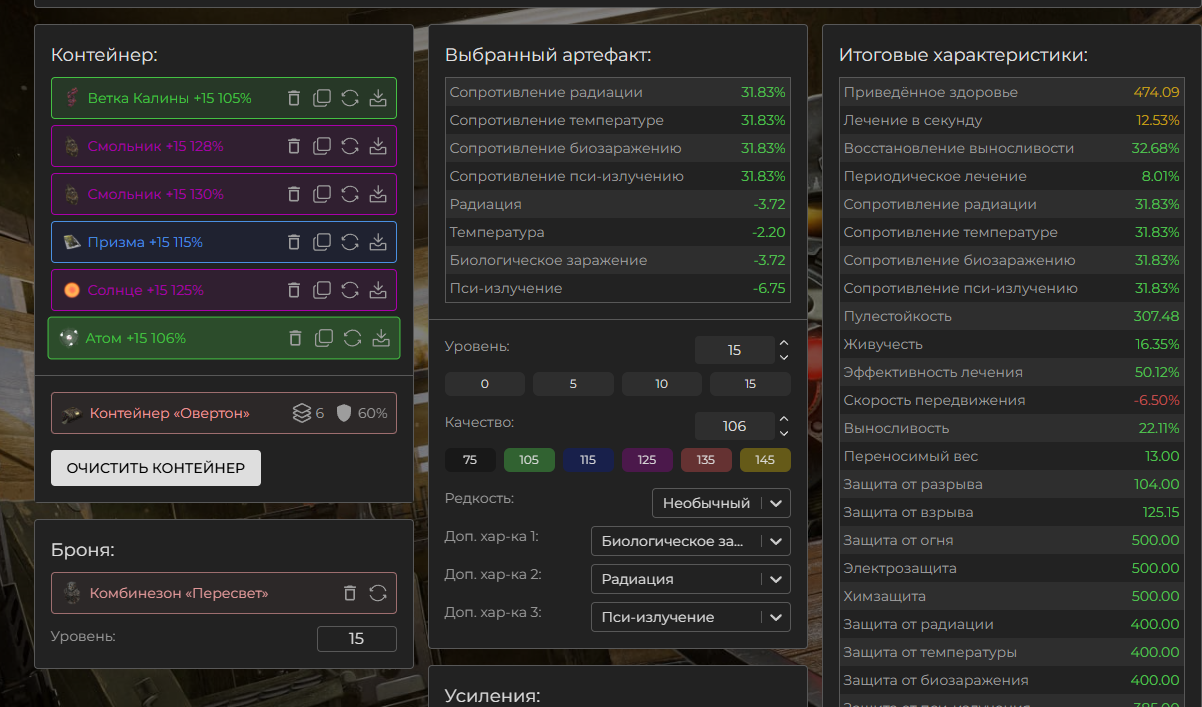Open the Доп. хар-ка 1 dropdown
Viewport: 1202px width, 707px height.
pos(691,541)
